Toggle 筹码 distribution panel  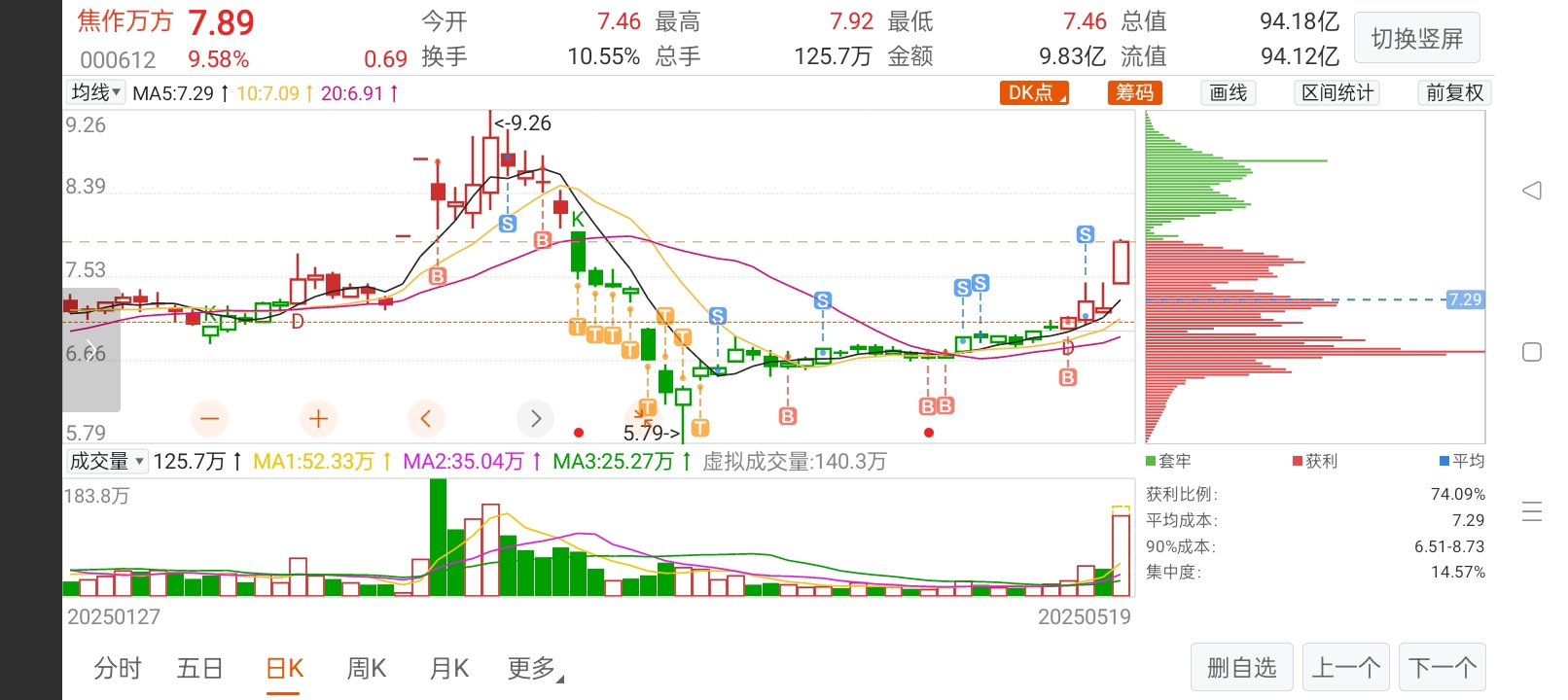coord(1135,93)
